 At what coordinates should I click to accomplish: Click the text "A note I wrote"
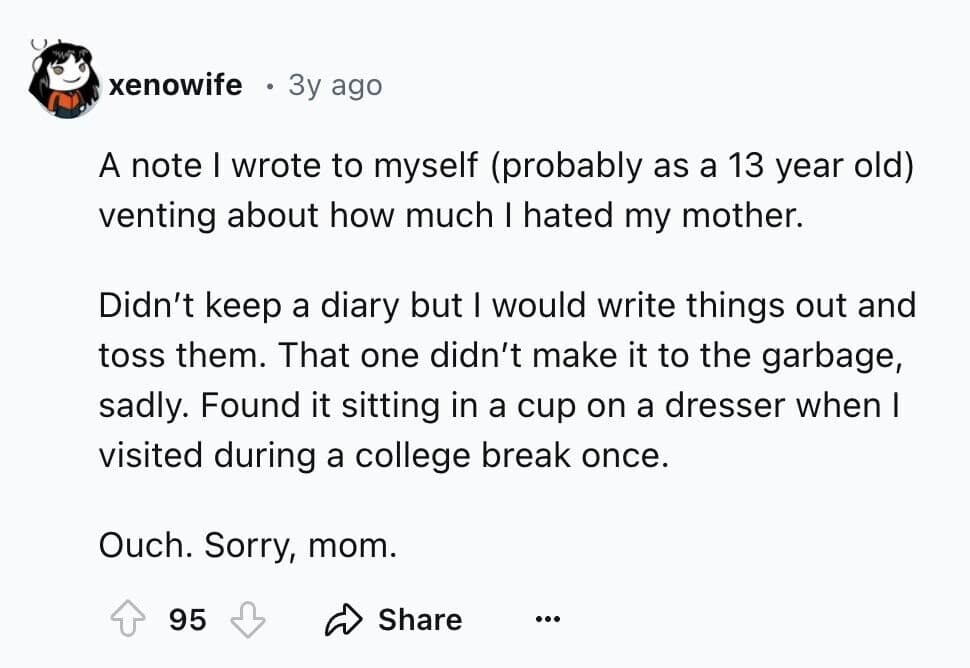(209, 166)
